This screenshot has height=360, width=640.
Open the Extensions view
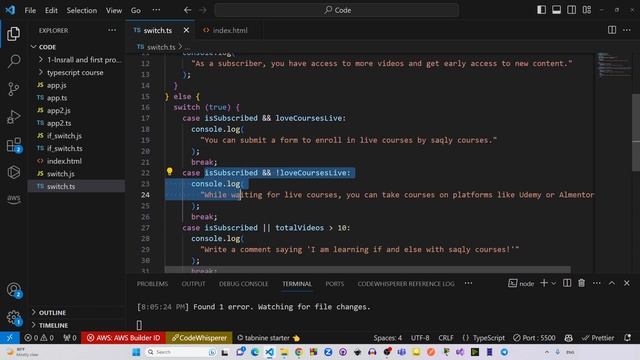pos(13,144)
